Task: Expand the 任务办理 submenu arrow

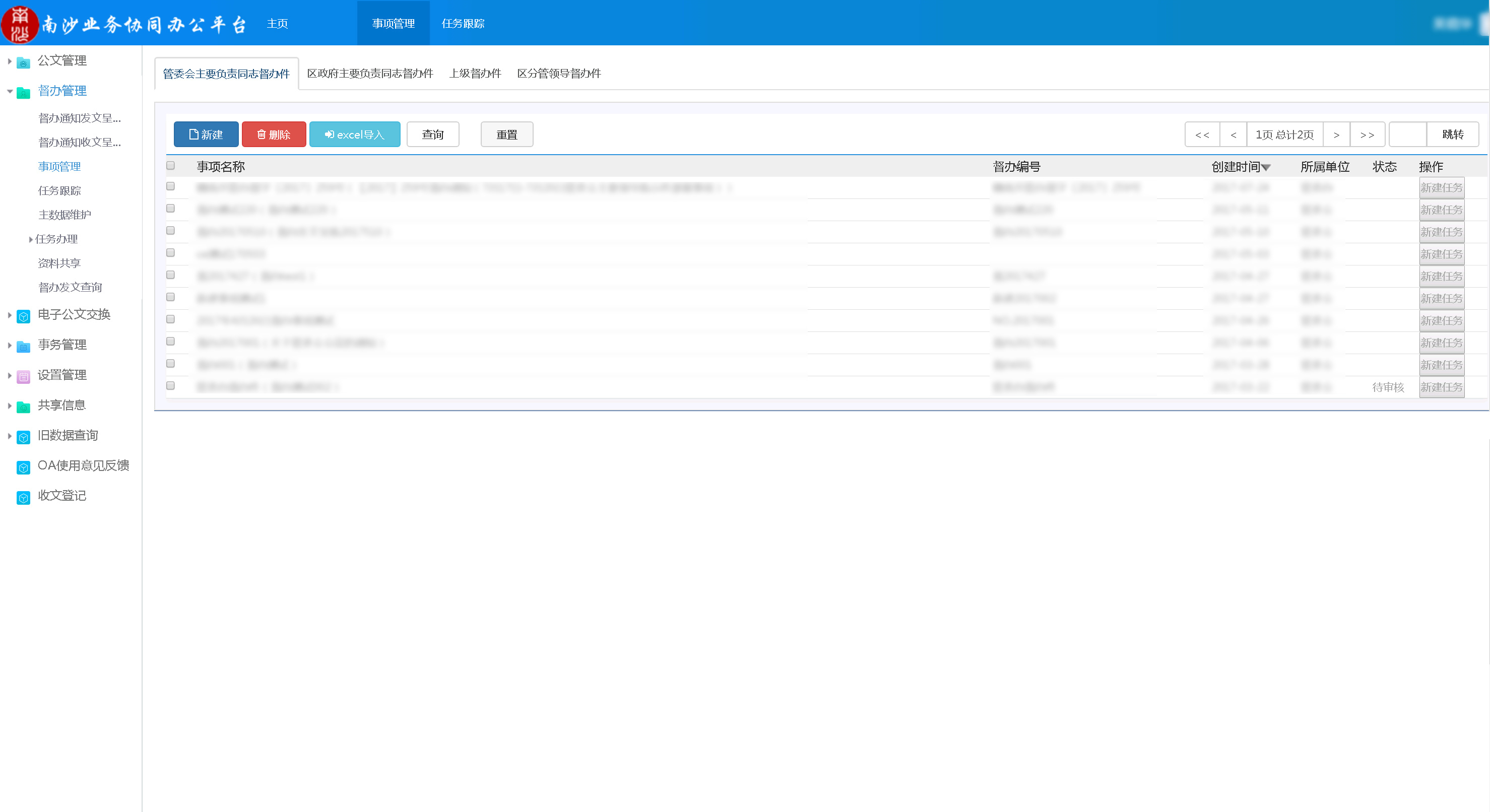Action: click(x=30, y=239)
